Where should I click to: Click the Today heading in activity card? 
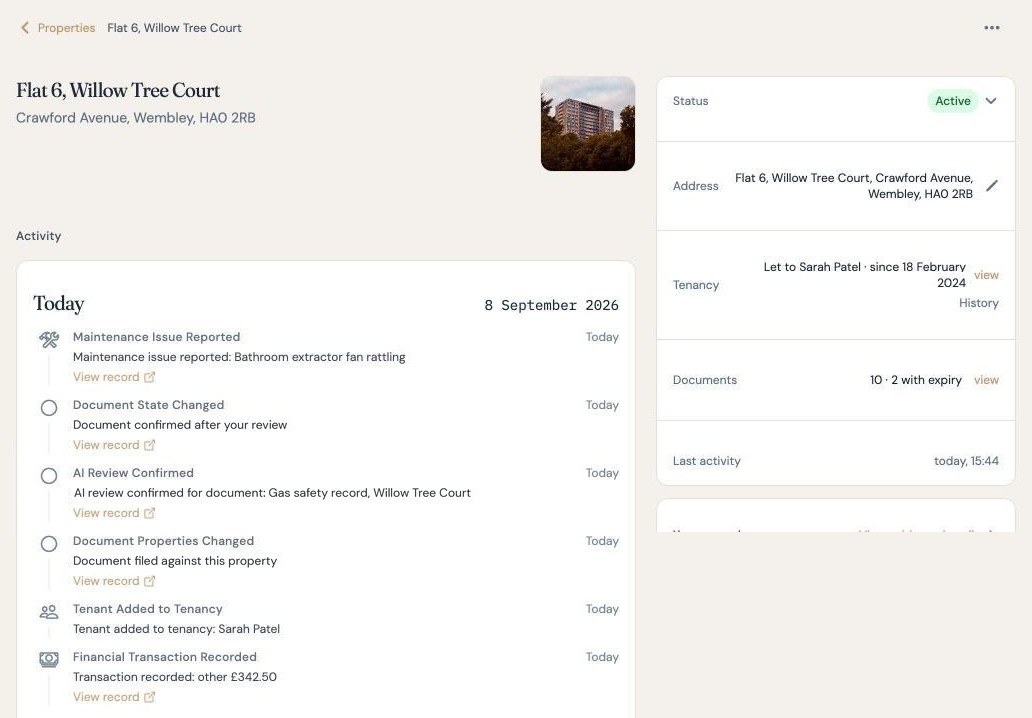(59, 303)
